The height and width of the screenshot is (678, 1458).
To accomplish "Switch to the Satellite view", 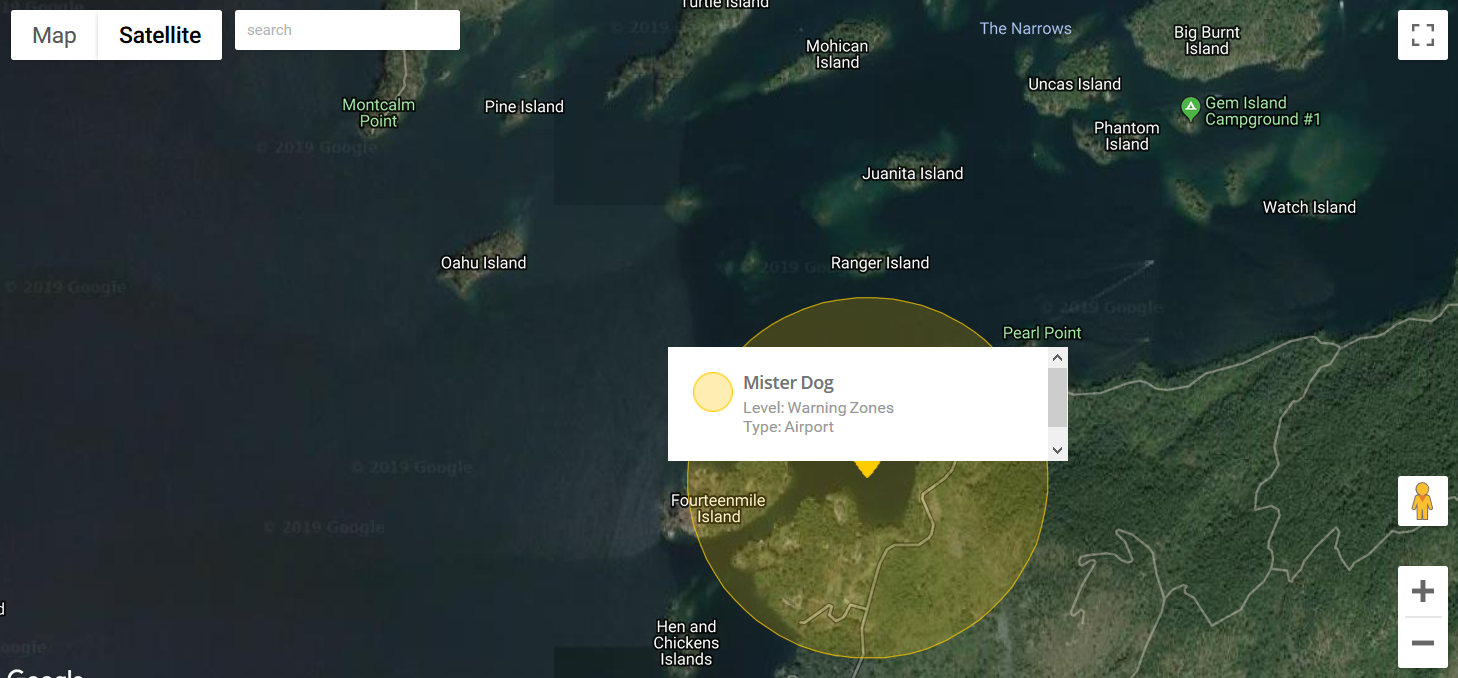I will pyautogui.click(x=160, y=35).
